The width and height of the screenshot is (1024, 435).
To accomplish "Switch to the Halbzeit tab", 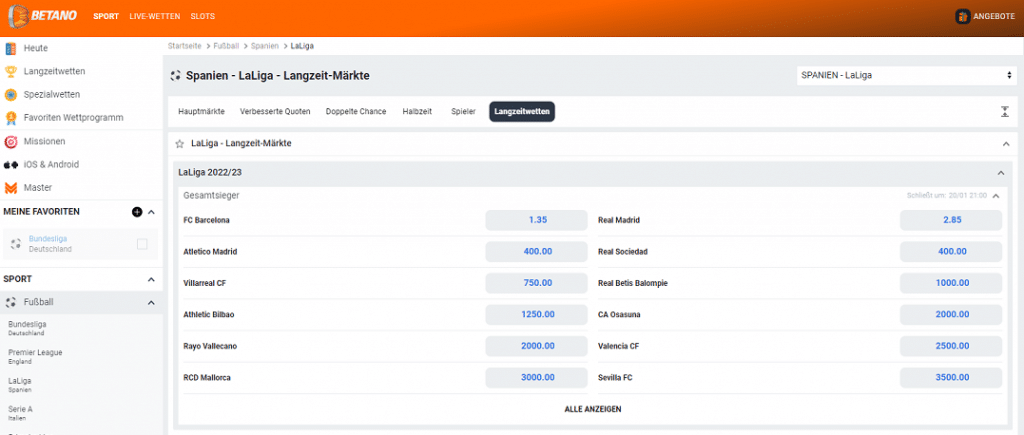I will pyautogui.click(x=416, y=112).
